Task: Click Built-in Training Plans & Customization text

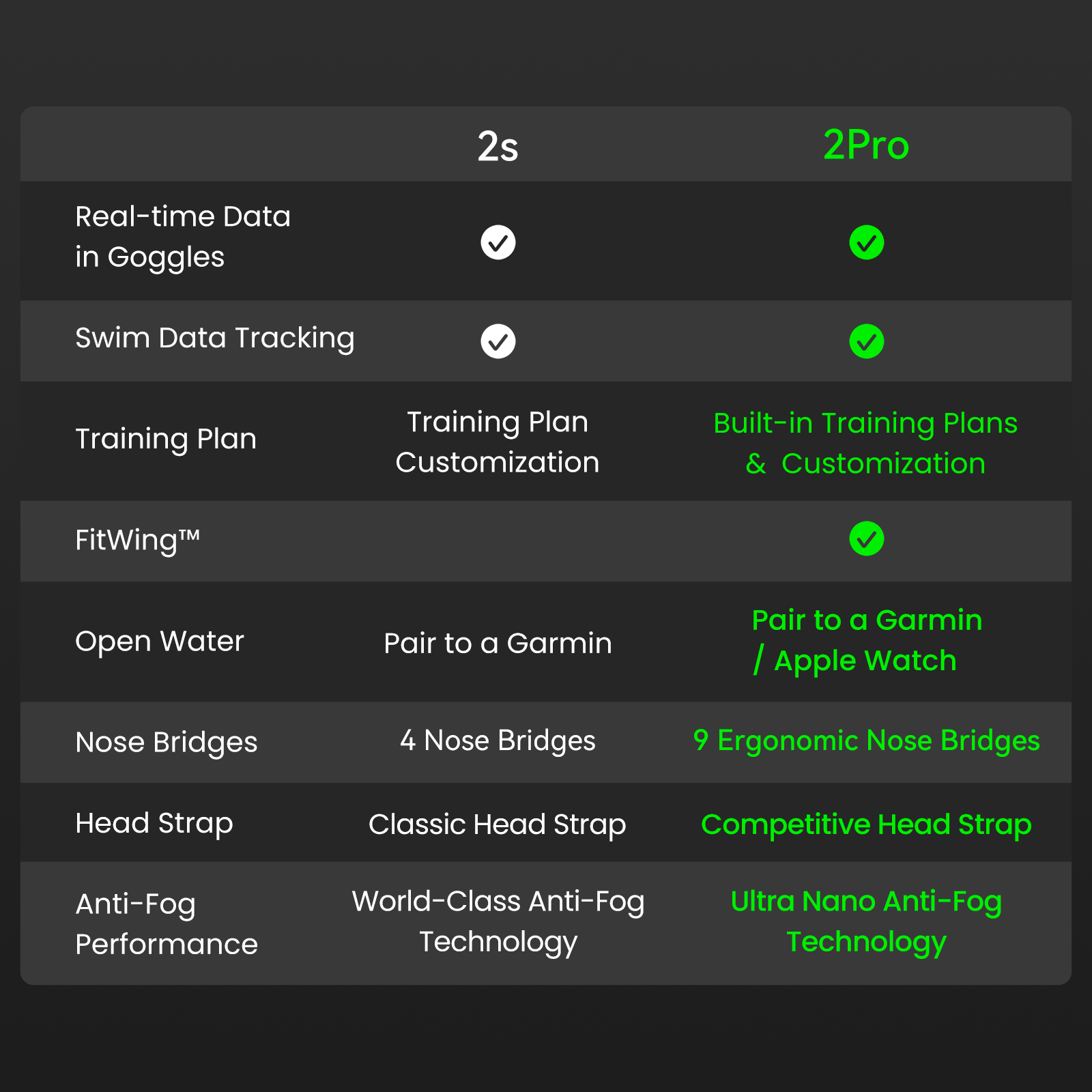Action: 865,443
